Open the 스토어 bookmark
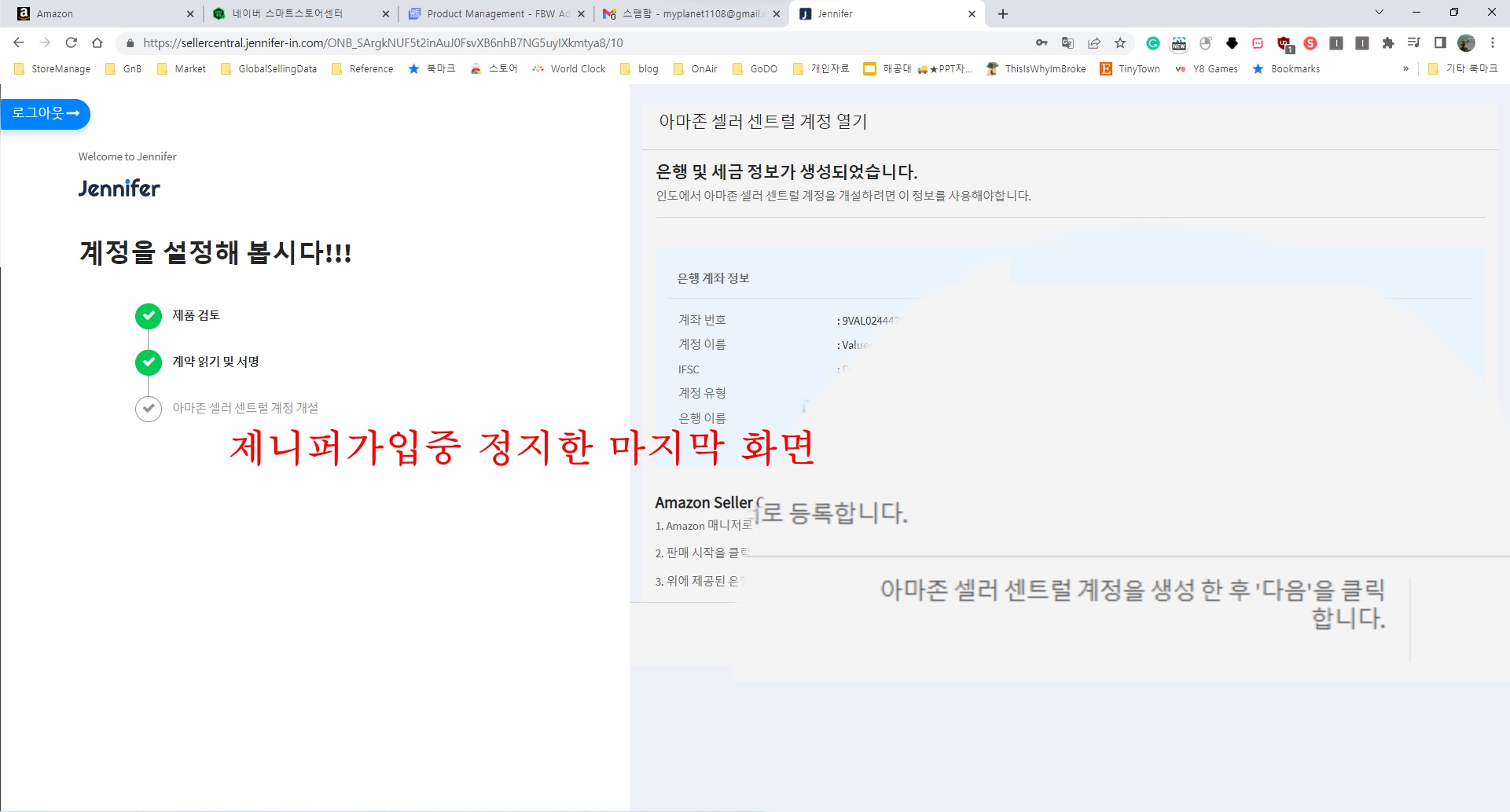The width and height of the screenshot is (1510, 812). [x=494, y=69]
